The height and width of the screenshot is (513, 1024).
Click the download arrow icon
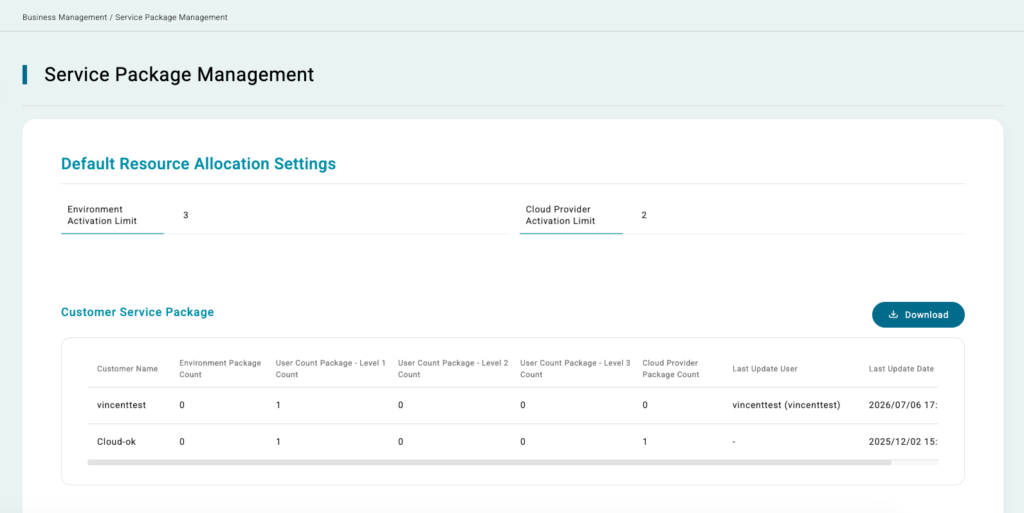click(x=893, y=315)
